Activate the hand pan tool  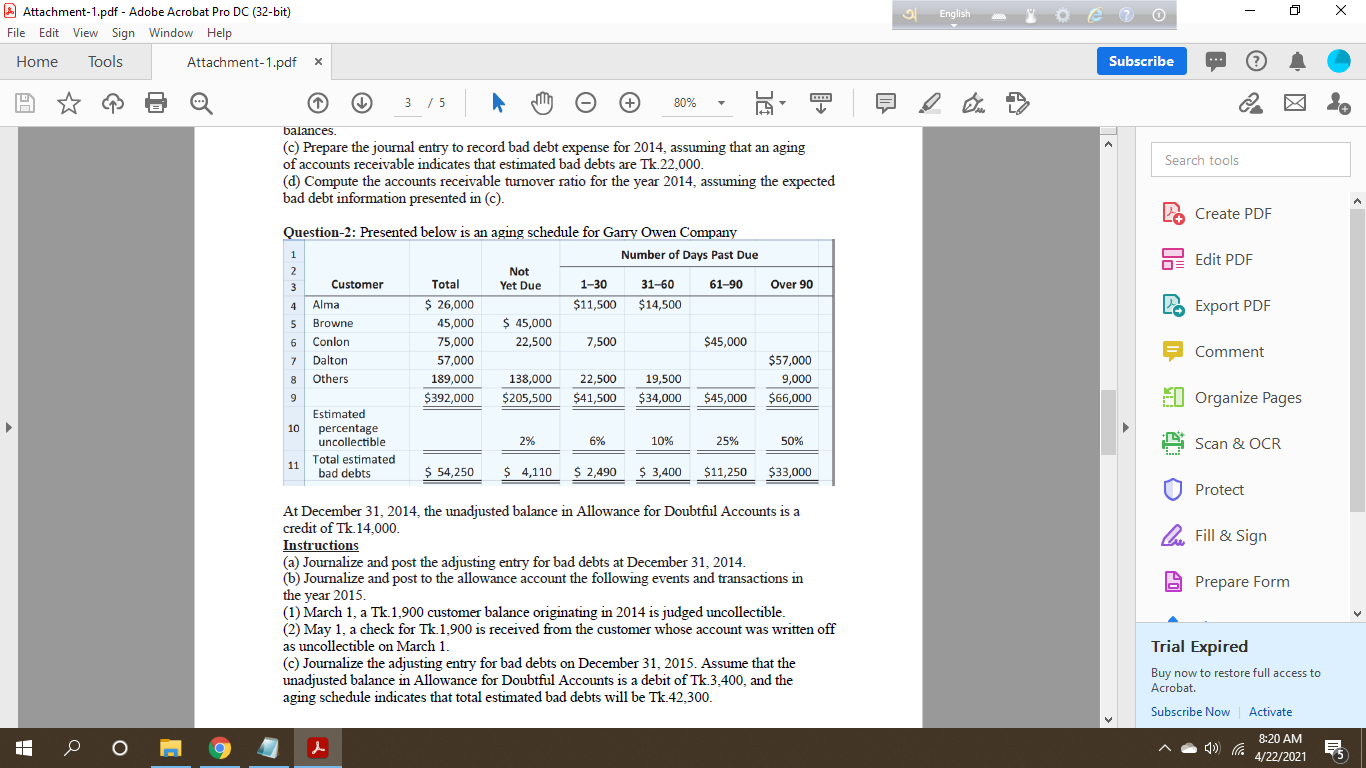tap(542, 103)
